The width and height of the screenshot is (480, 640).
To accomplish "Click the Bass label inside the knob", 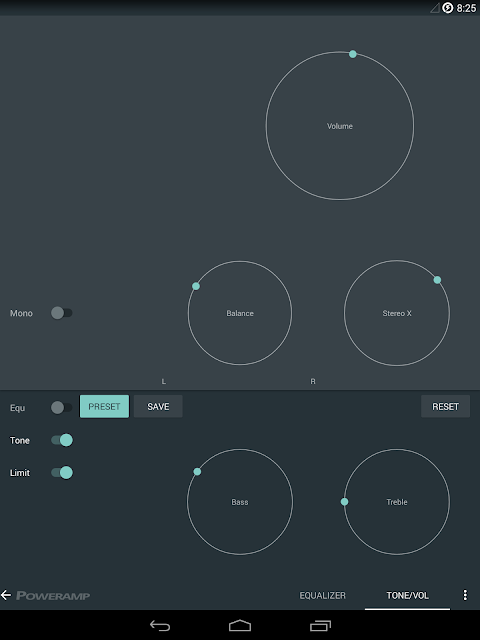I will (x=240, y=502).
